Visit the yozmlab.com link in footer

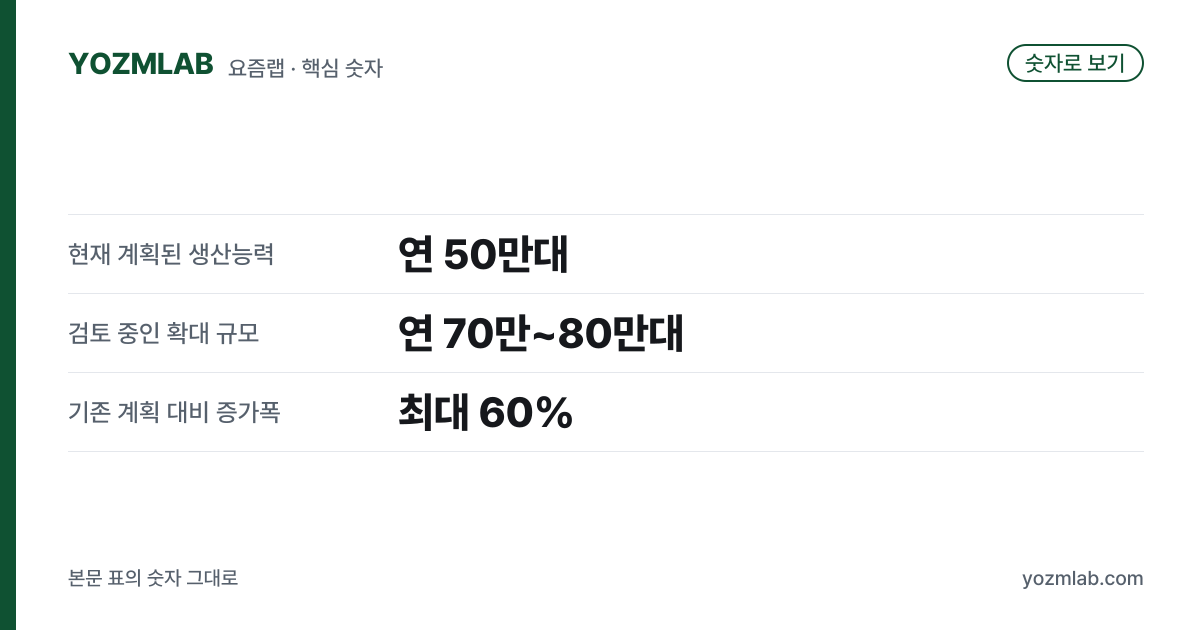[1083, 578]
